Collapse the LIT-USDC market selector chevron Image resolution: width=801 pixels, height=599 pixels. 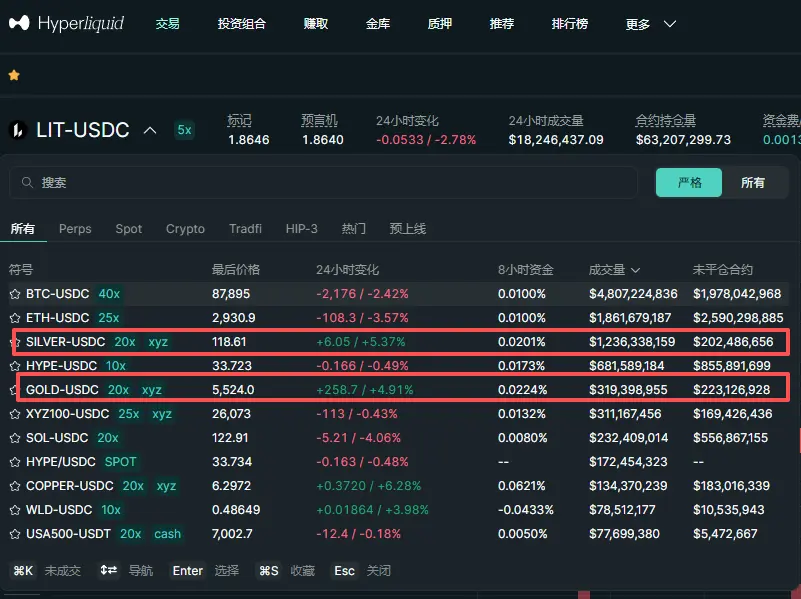tap(150, 130)
